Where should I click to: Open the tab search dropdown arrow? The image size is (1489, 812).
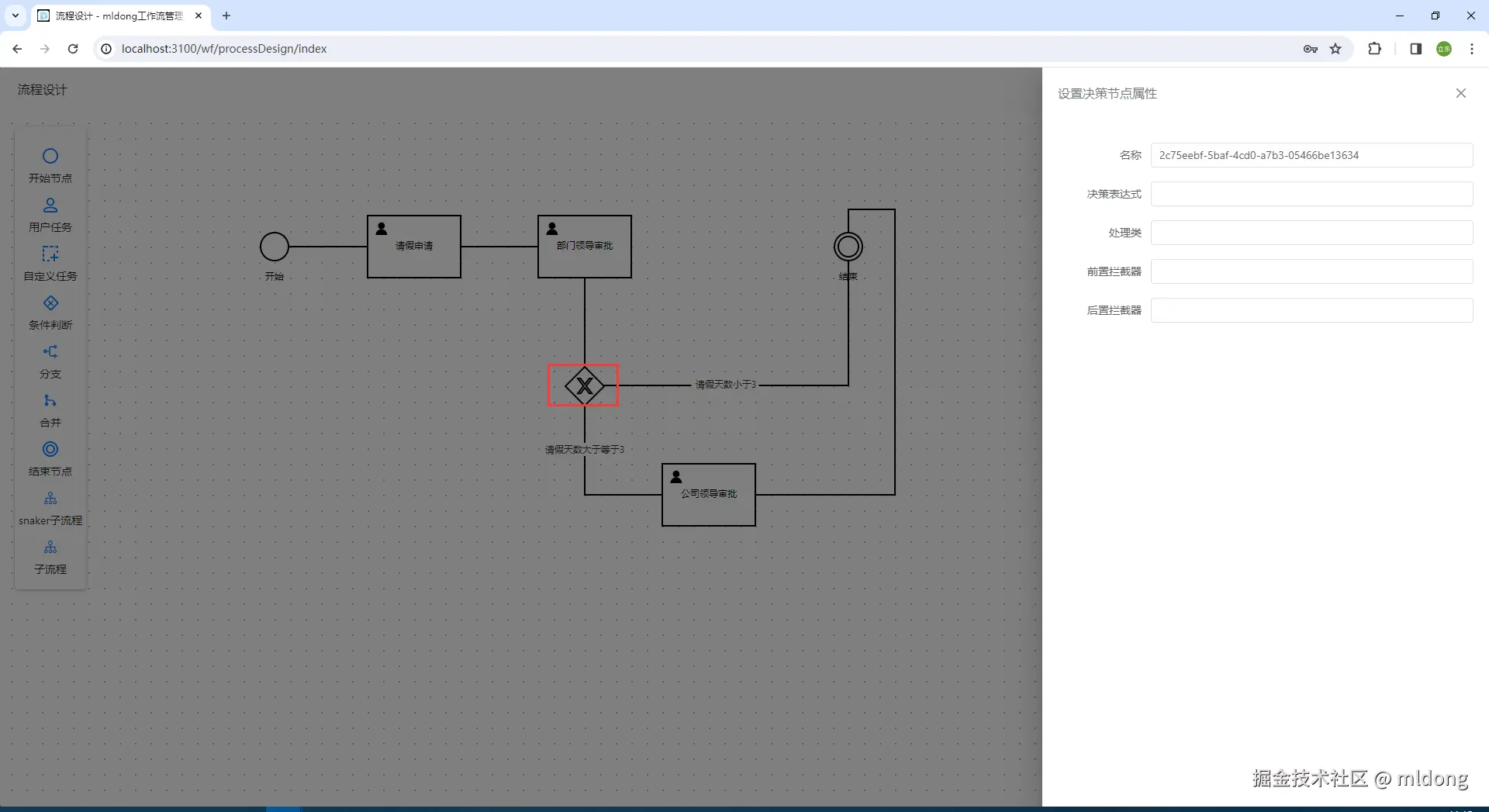click(15, 16)
